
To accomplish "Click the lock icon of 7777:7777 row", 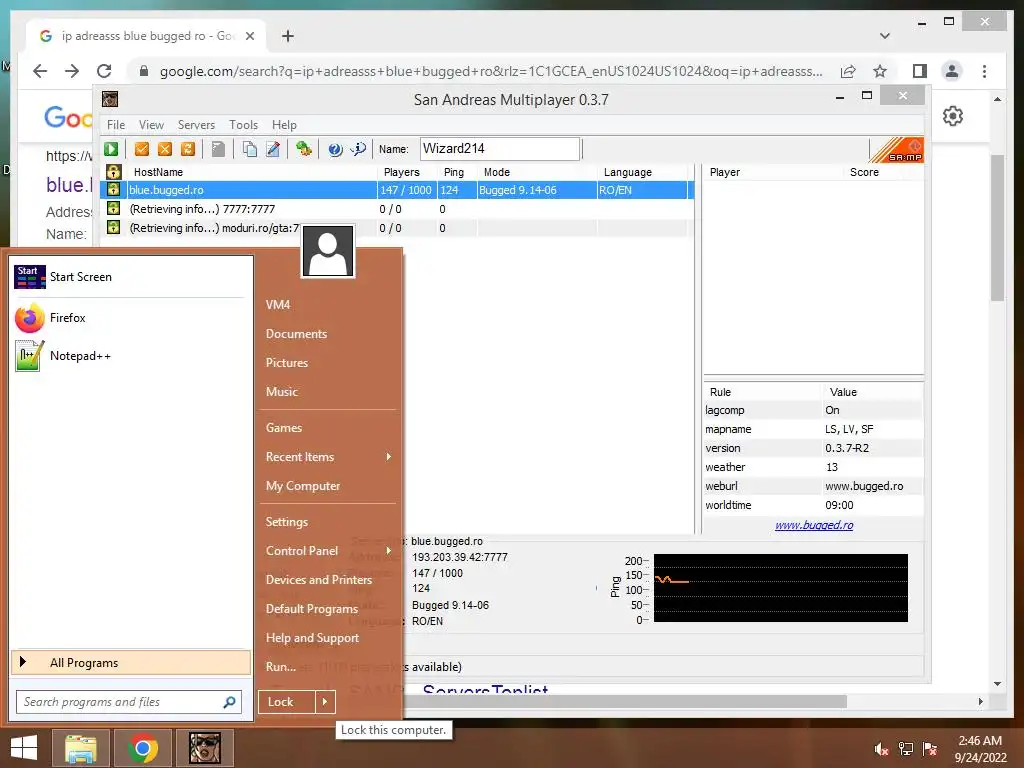I will click(114, 208).
